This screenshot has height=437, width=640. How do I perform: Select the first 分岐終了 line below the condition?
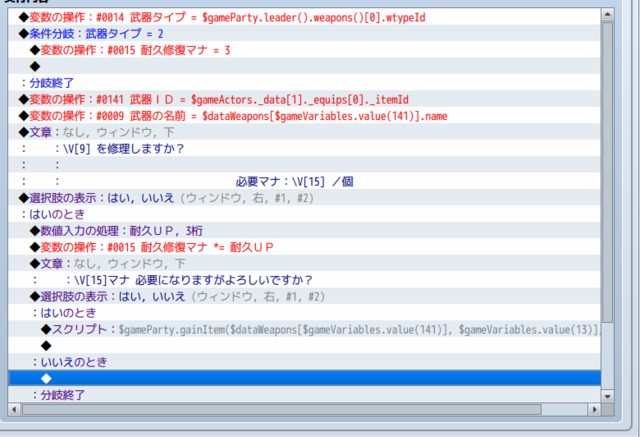pyautogui.click(x=304, y=83)
